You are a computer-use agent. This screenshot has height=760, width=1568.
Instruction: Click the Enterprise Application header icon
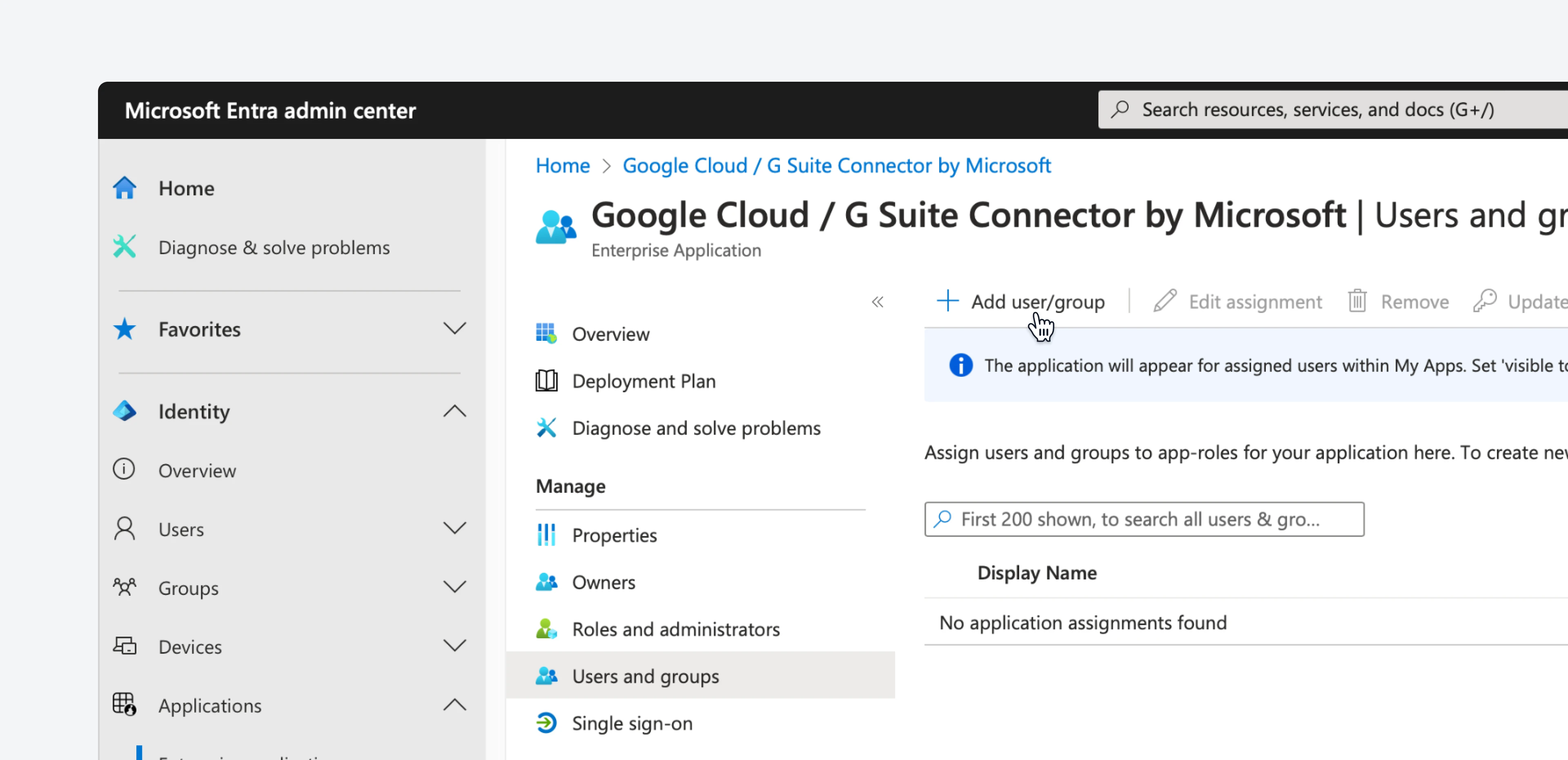pos(556,227)
